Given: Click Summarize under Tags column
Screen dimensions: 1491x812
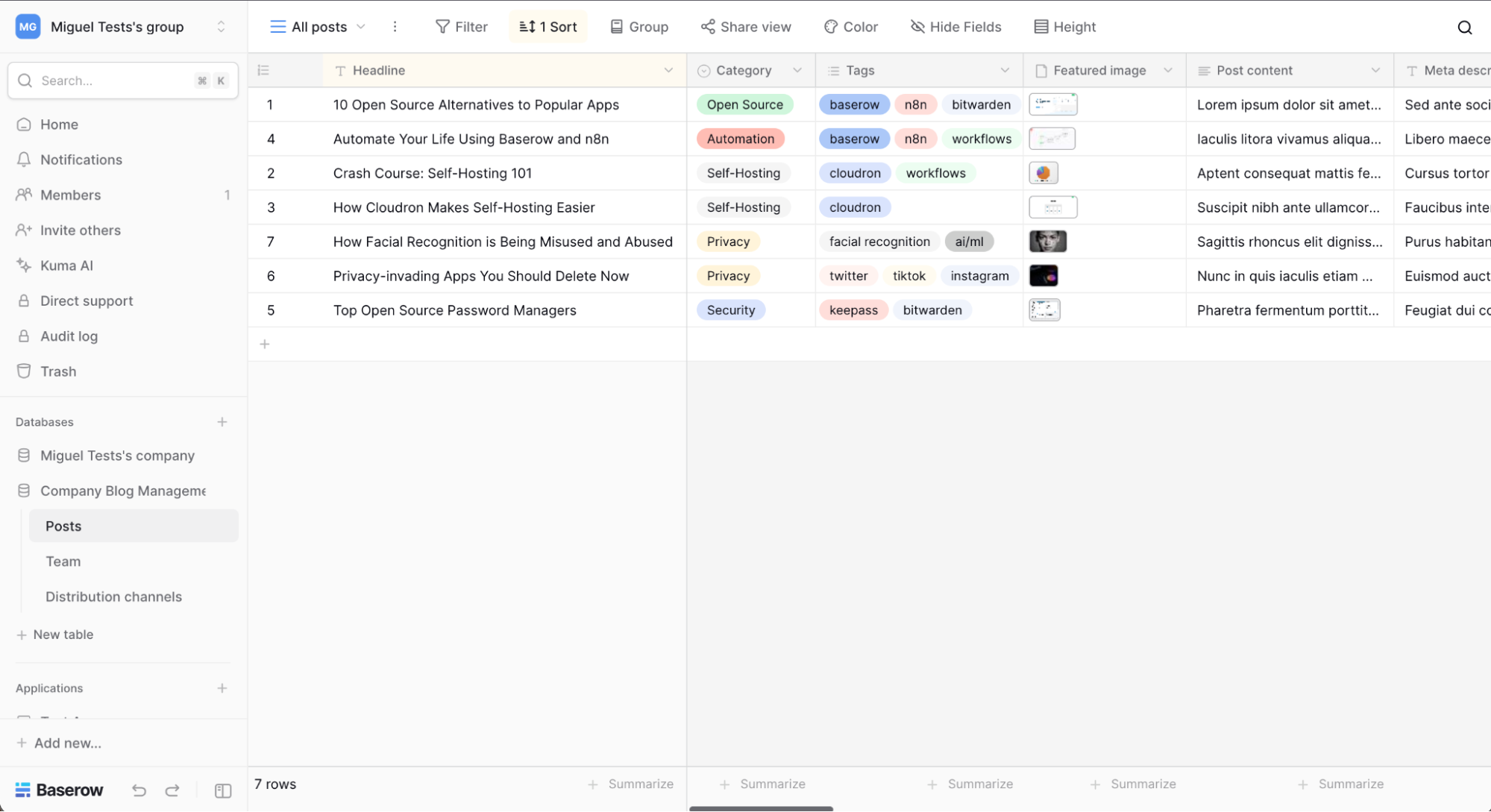Looking at the screenshot, I should pyautogui.click(x=970, y=784).
